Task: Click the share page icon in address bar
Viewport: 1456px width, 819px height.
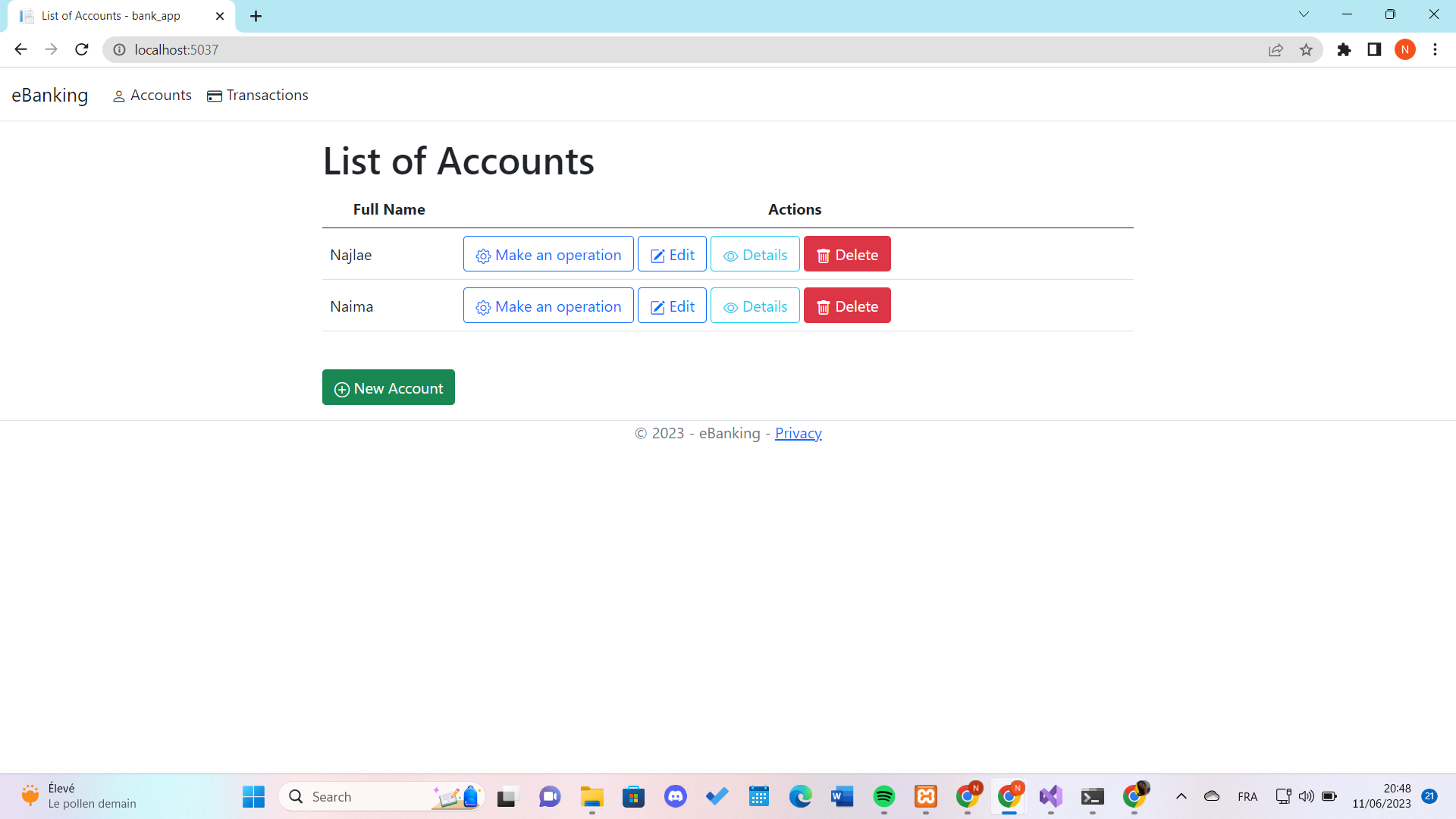Action: tap(1276, 50)
